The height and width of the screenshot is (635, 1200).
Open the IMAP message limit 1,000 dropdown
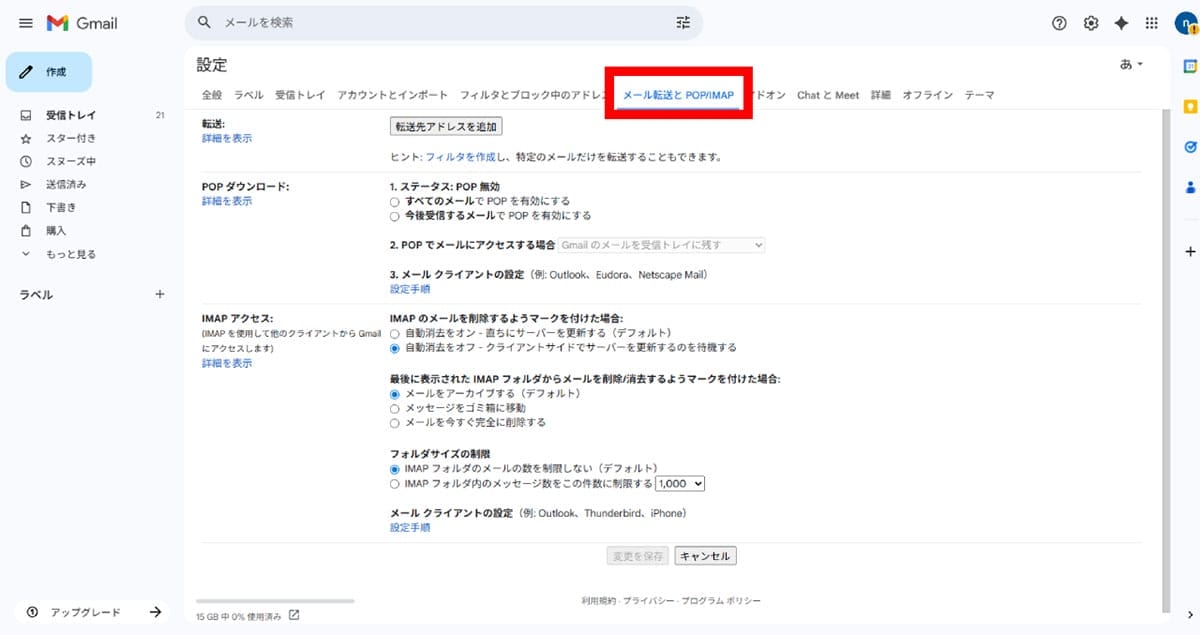click(x=680, y=484)
